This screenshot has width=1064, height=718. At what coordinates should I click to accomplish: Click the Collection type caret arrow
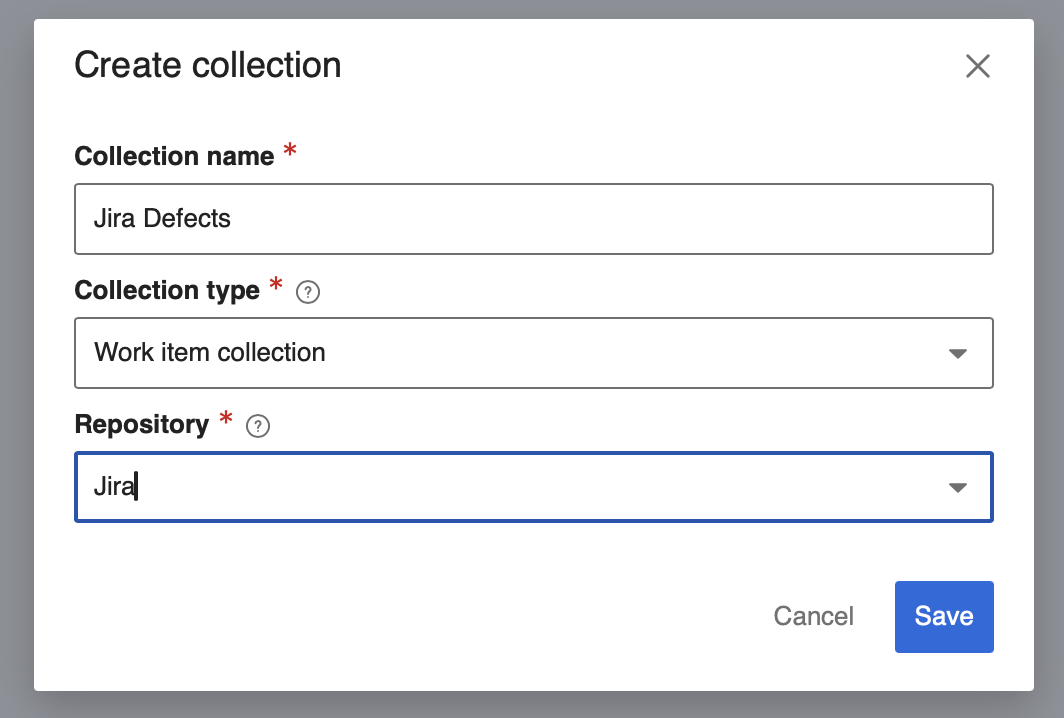pyautogui.click(x=958, y=353)
